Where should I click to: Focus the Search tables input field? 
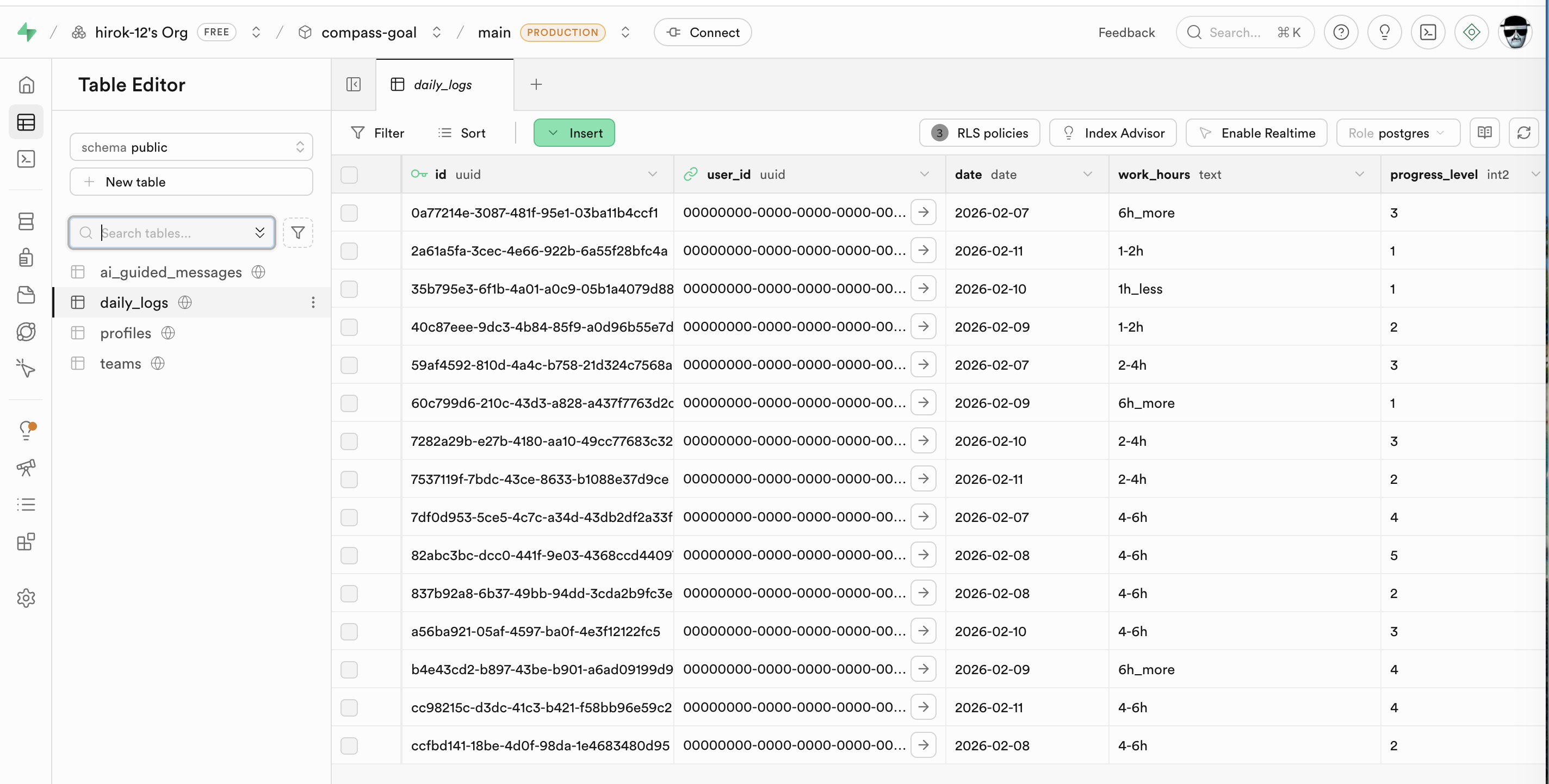coord(171,233)
